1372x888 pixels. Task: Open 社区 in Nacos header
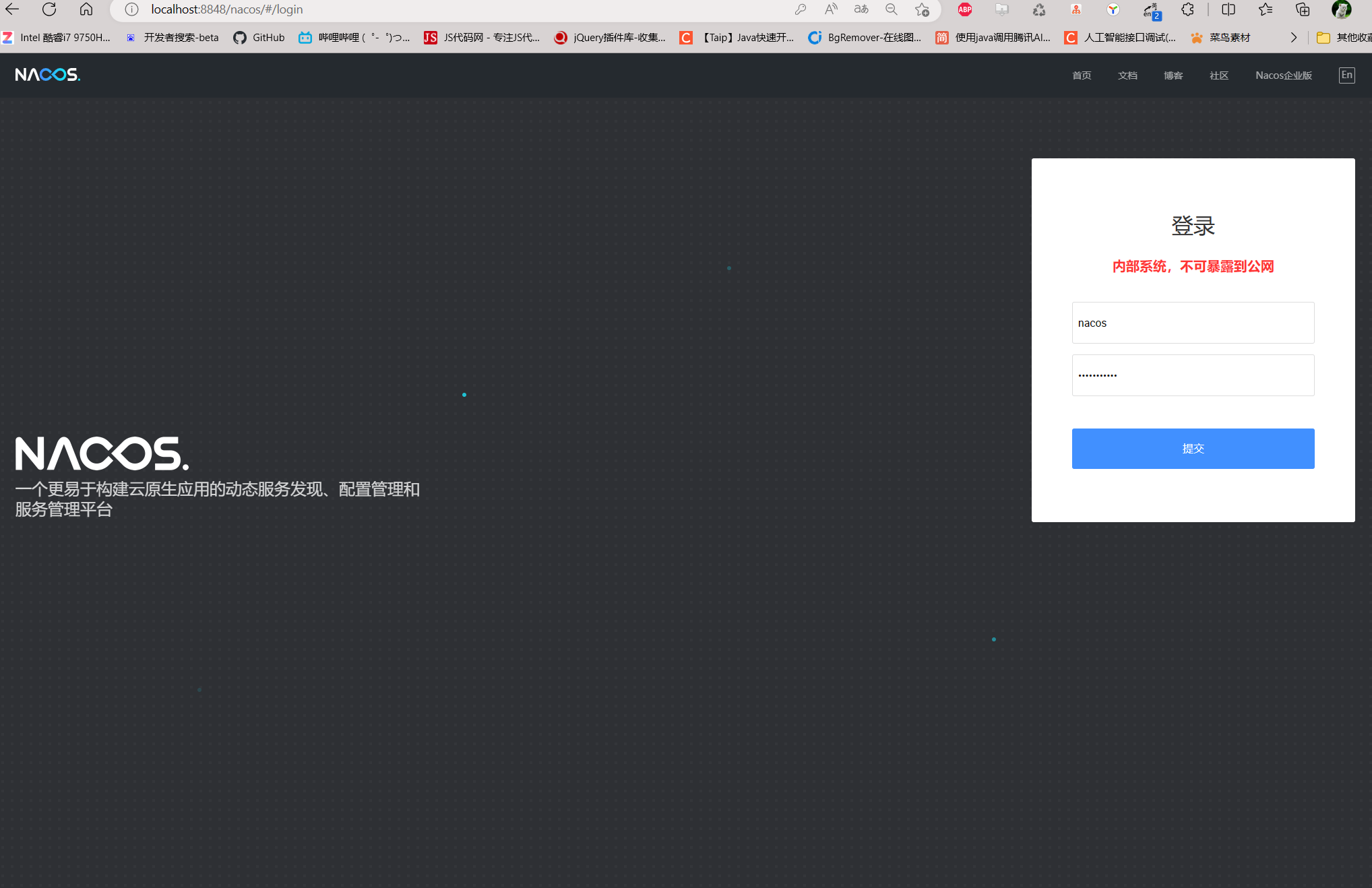tap(1219, 75)
